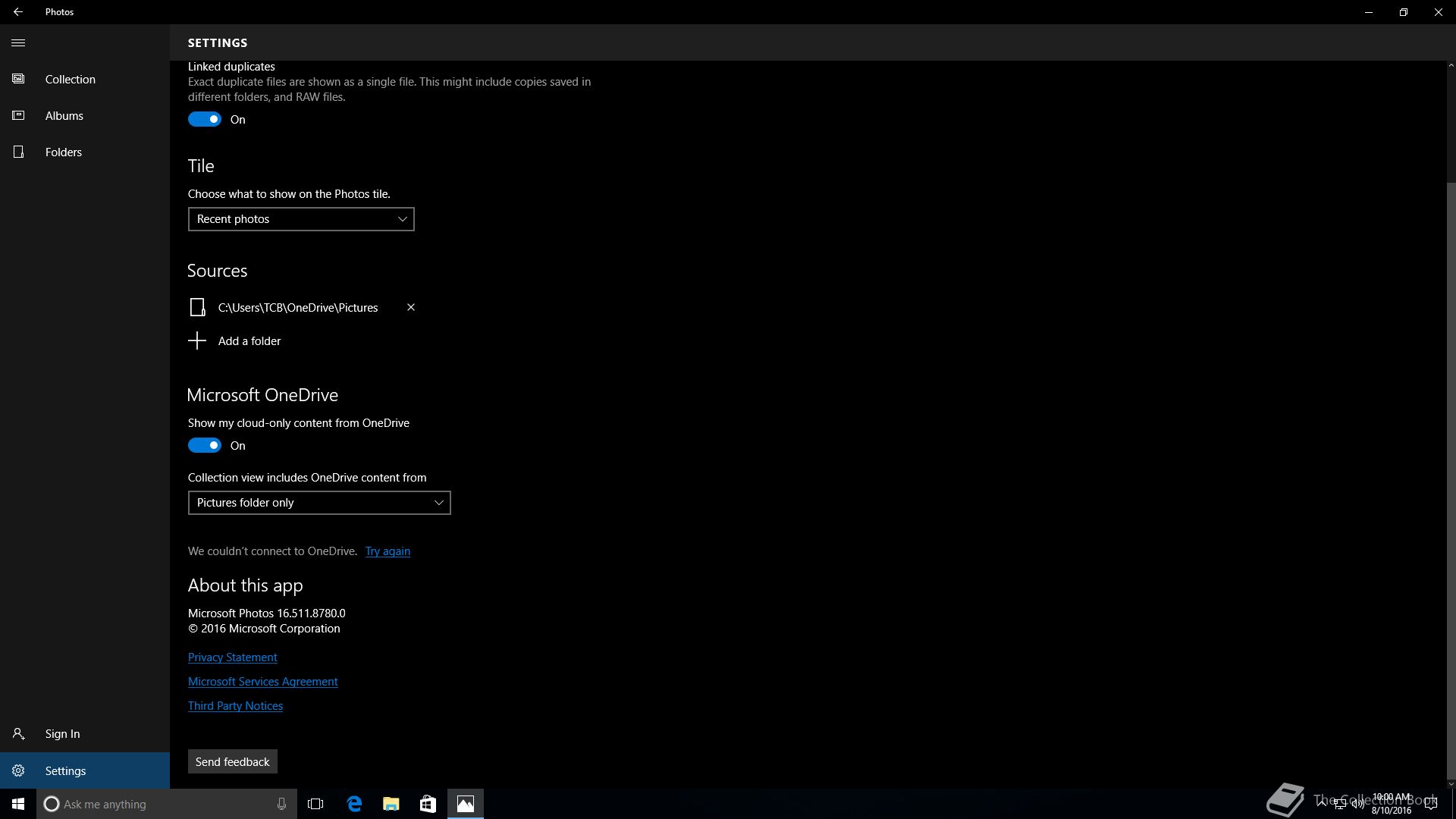Open the Pictures folder only dropdown

[x=319, y=503]
